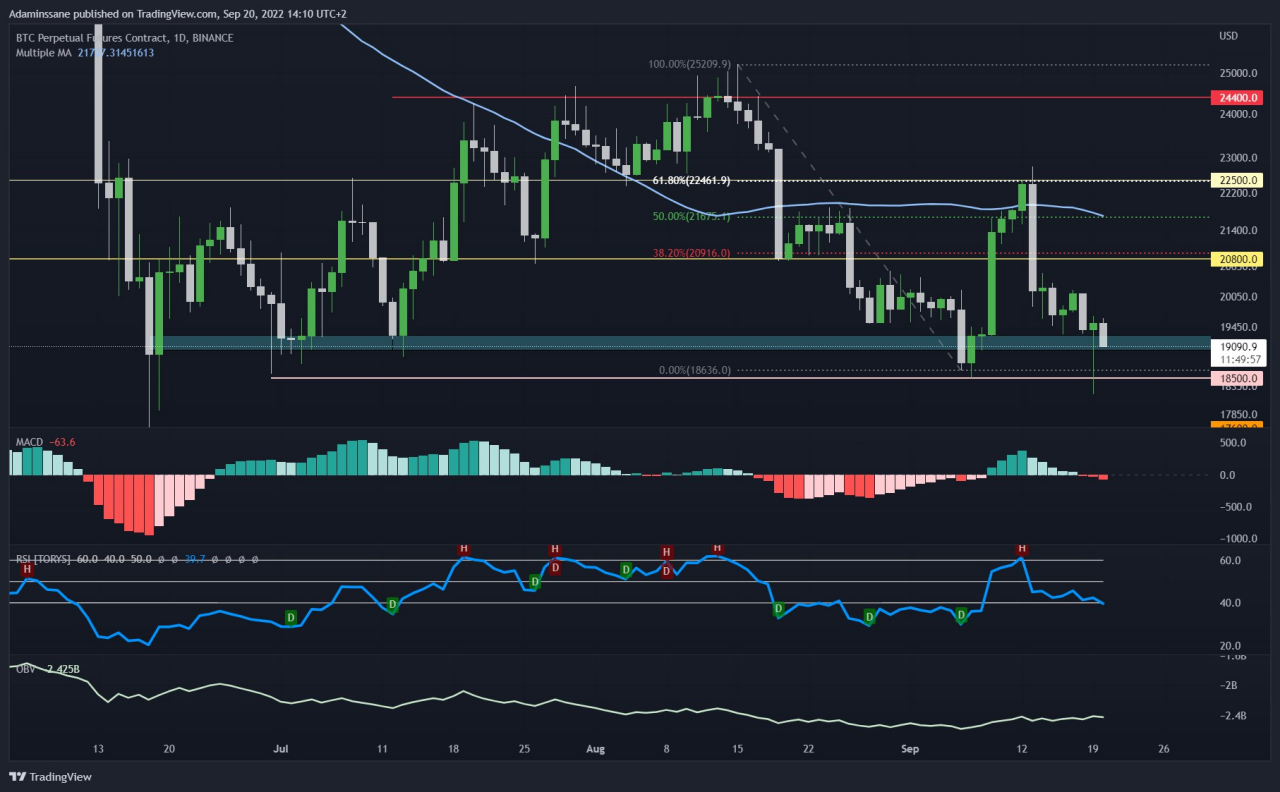Click the 25000.0 price axis tick
The image size is (1280, 792).
tap(1238, 74)
